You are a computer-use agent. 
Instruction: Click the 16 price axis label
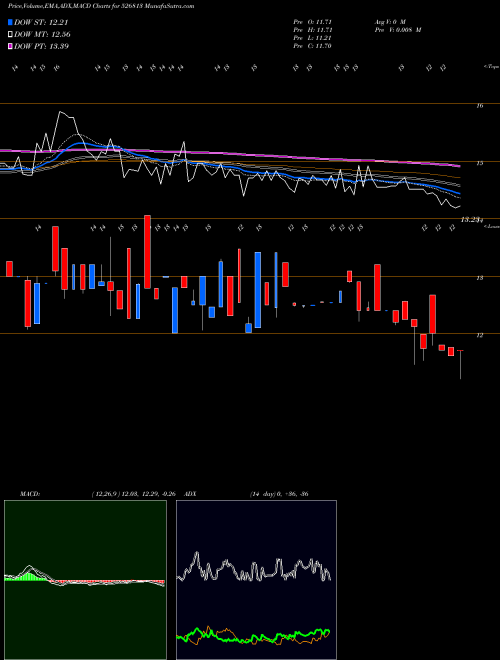(x=479, y=106)
